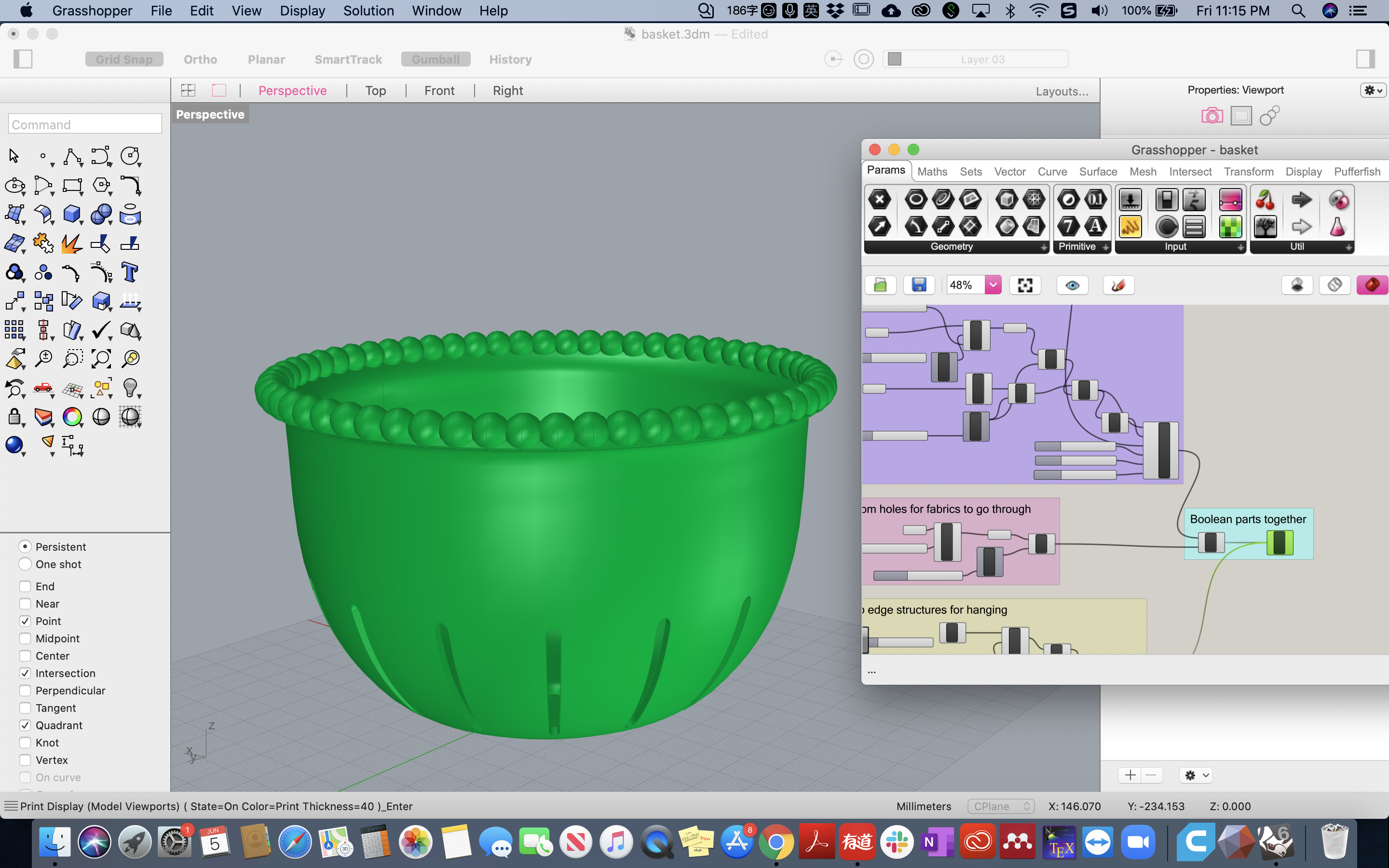Switch to the Front viewport tab
The height and width of the screenshot is (868, 1389).
click(x=439, y=91)
